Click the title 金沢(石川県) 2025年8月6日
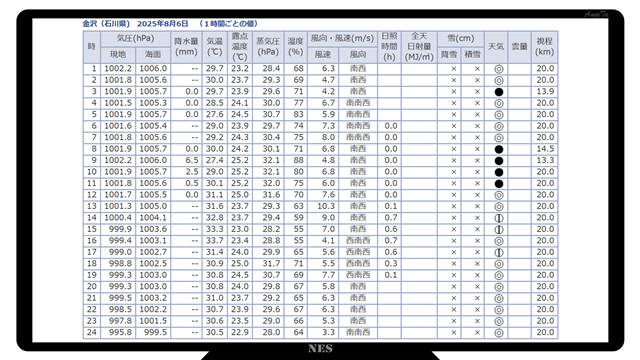Screen dimensions: 640x360 tap(136, 24)
